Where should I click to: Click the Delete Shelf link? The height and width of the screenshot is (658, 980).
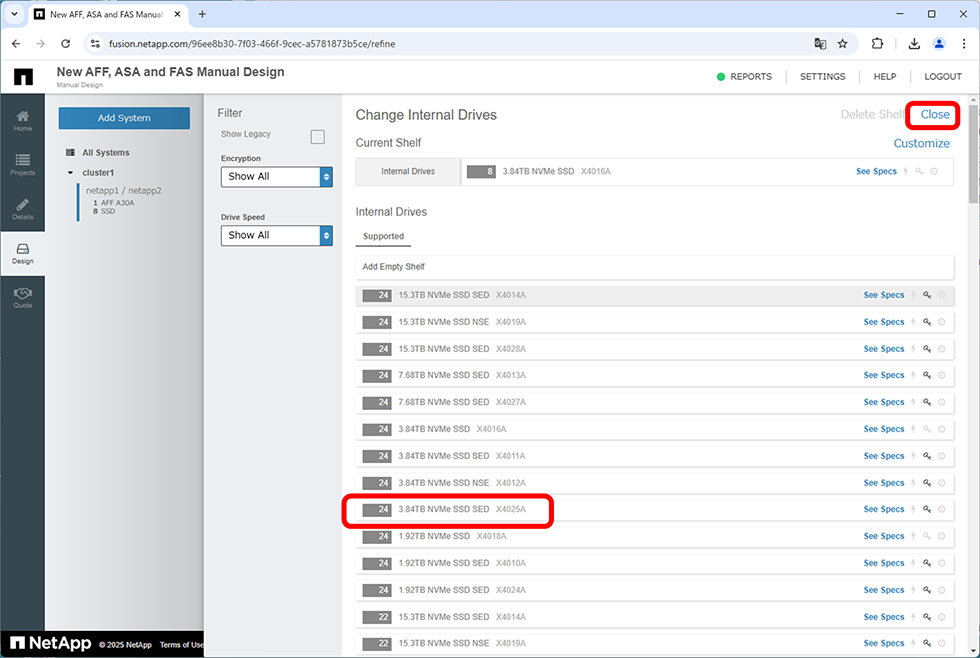[x=872, y=115]
